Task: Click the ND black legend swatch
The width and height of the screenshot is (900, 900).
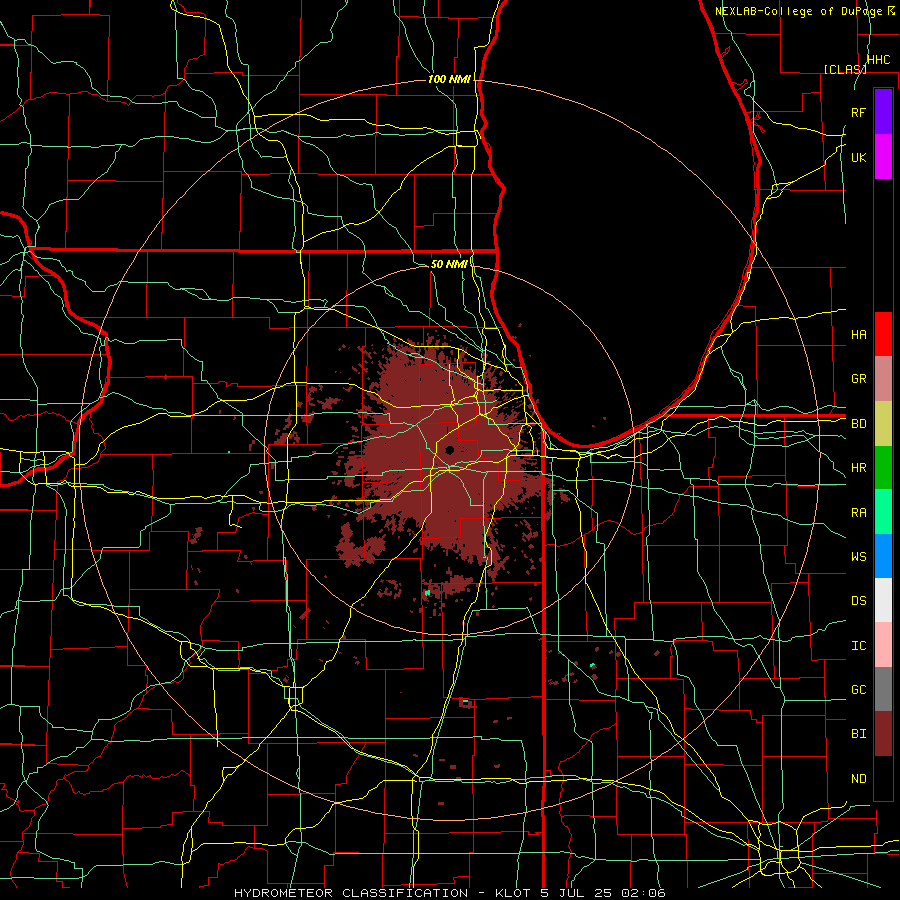Action: pos(883,778)
